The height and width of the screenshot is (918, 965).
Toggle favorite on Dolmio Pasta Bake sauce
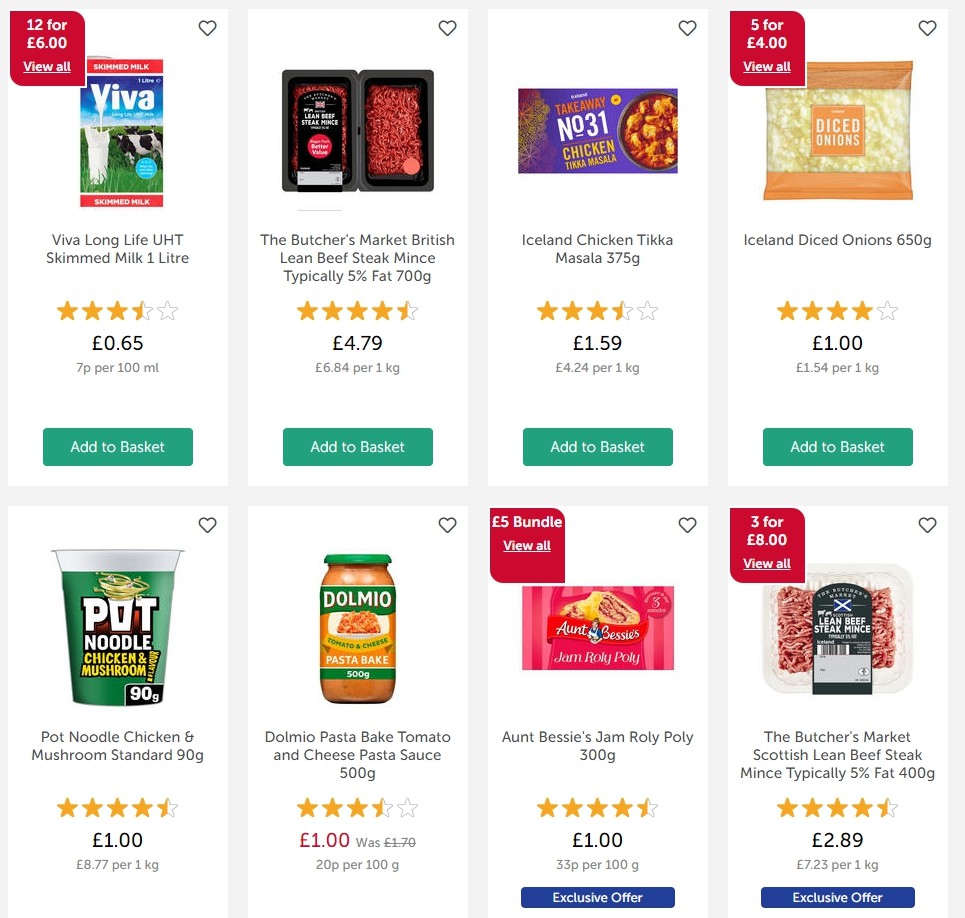pyautogui.click(x=447, y=524)
